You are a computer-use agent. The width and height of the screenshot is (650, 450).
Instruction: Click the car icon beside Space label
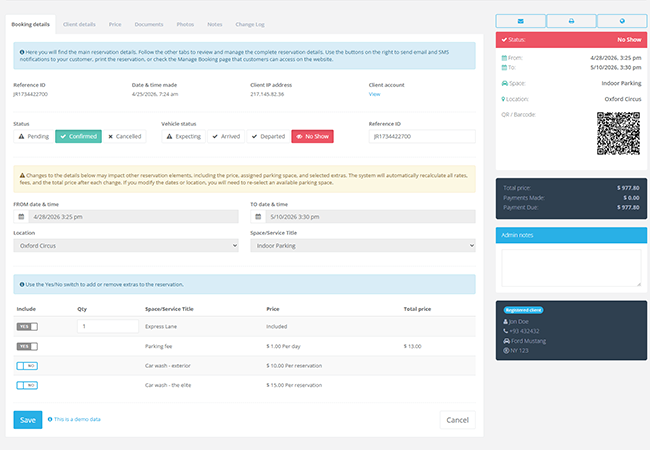tap(504, 83)
